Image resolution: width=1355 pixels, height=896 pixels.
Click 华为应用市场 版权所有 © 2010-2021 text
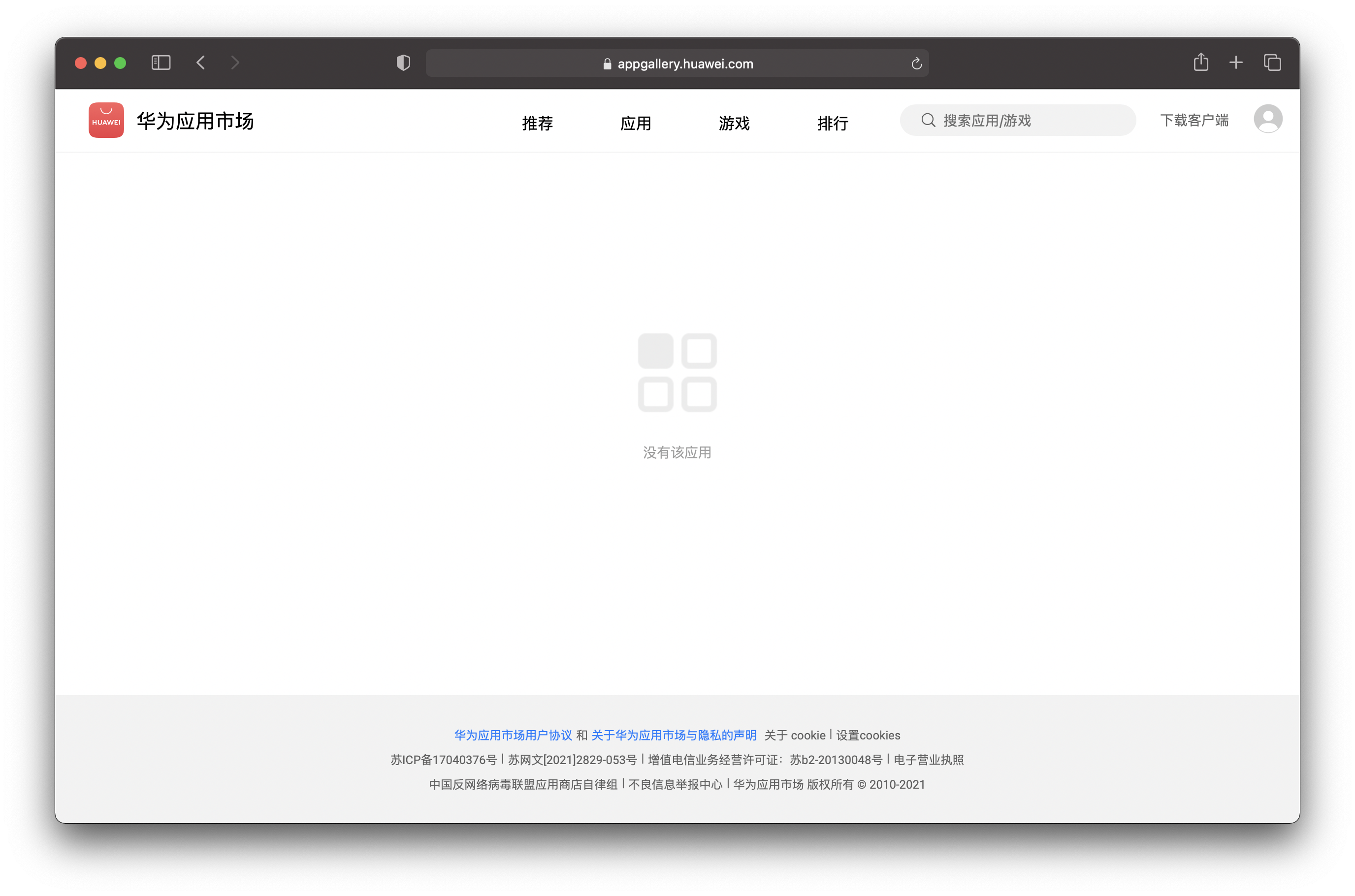829,784
